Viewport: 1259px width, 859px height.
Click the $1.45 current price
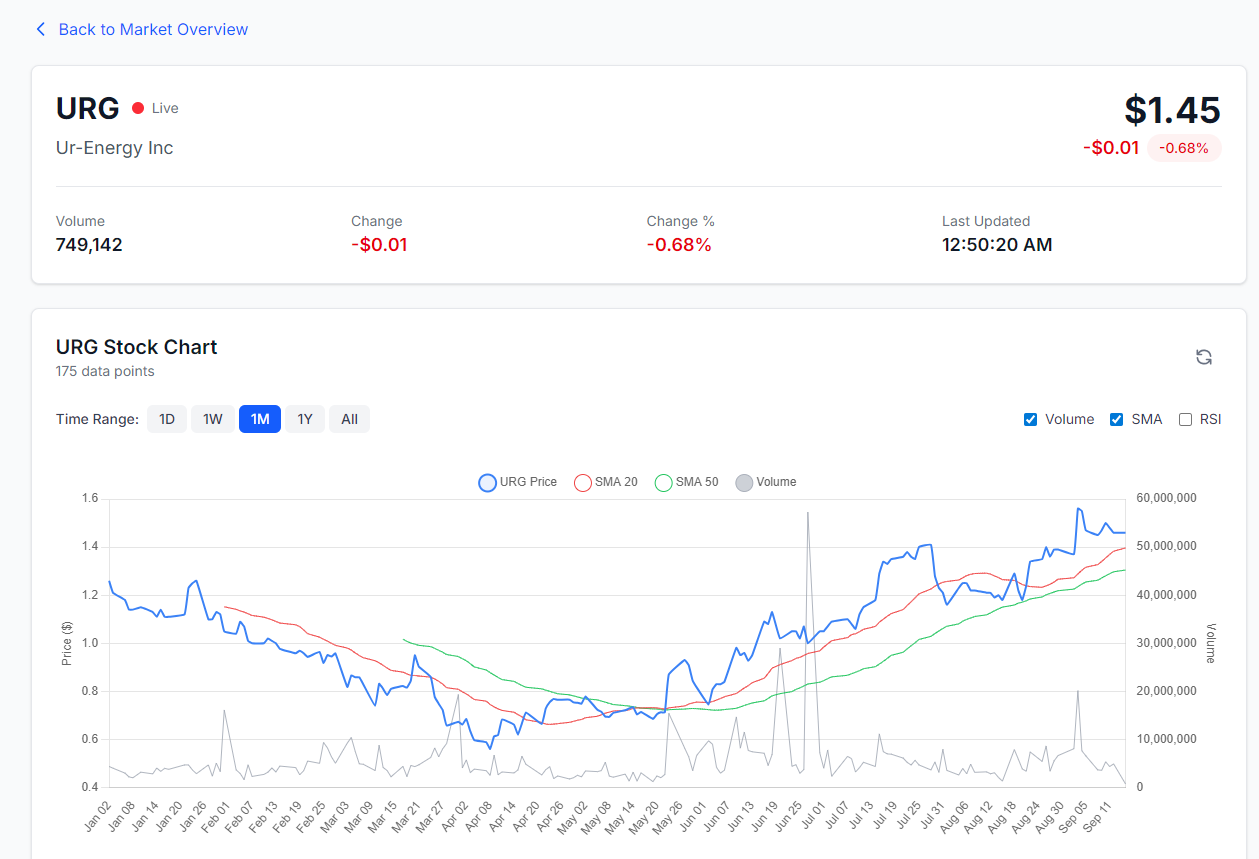coord(1172,109)
